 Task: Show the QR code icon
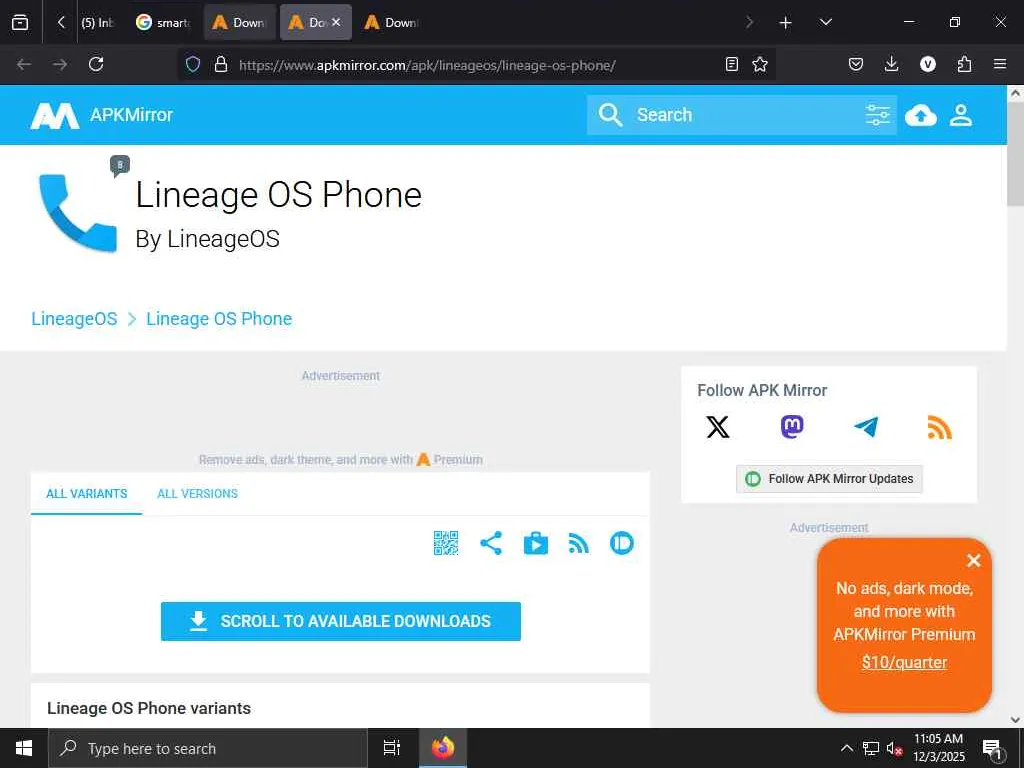click(x=446, y=543)
